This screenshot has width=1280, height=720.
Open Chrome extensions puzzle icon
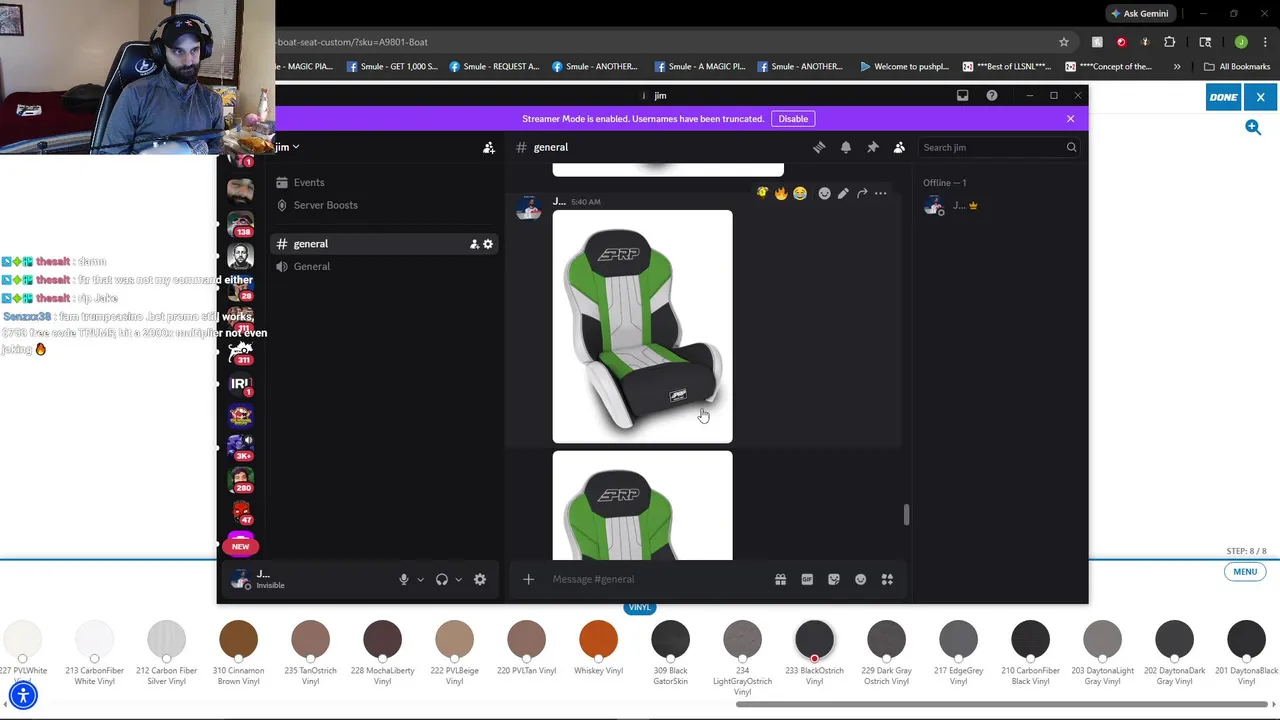pos(1169,42)
